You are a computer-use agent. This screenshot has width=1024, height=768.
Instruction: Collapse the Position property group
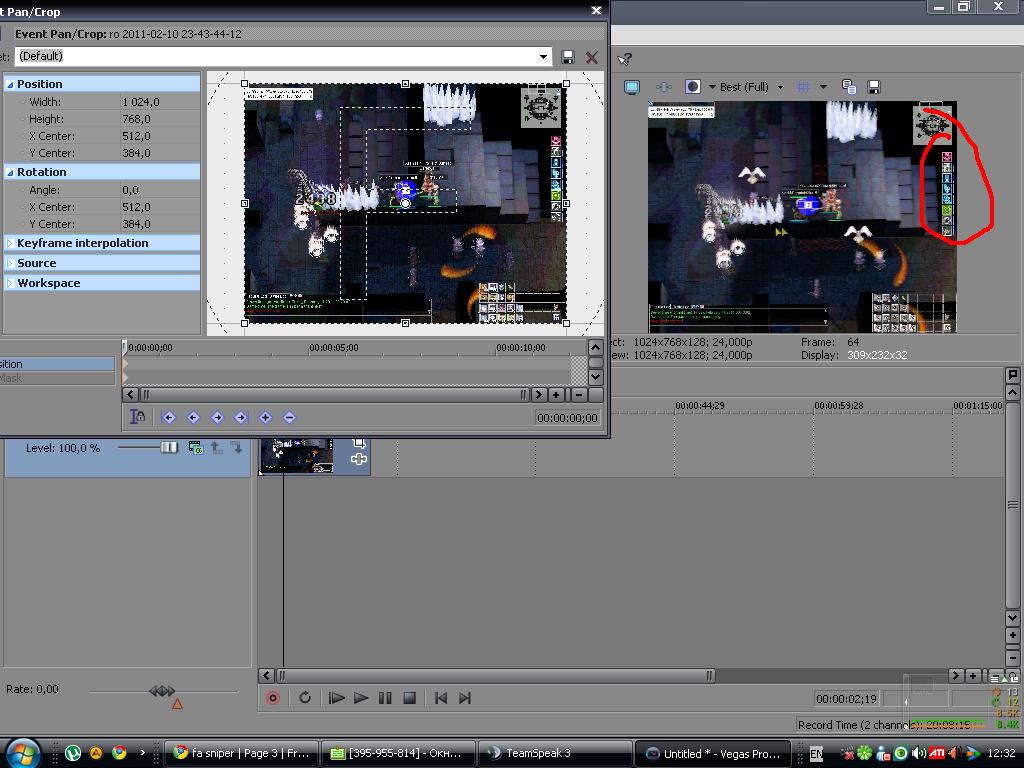[x=10, y=84]
